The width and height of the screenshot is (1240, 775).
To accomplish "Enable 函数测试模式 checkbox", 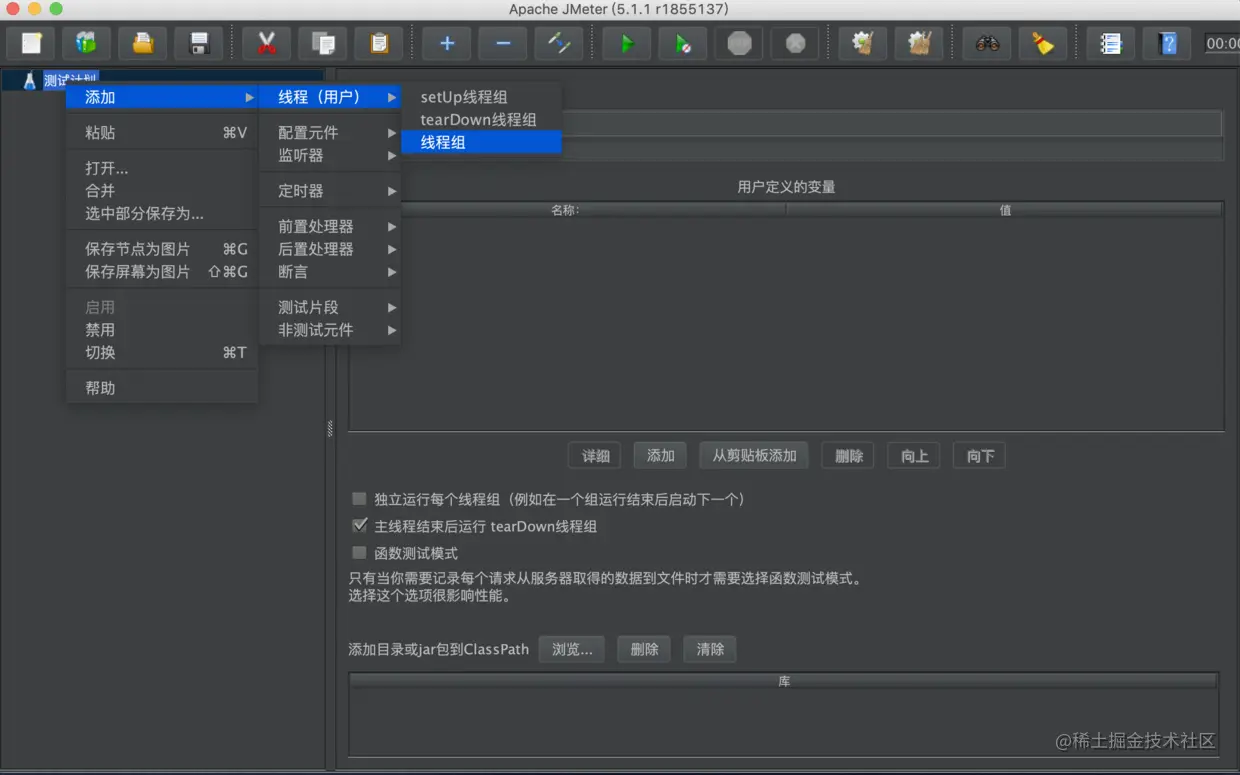I will [x=359, y=552].
